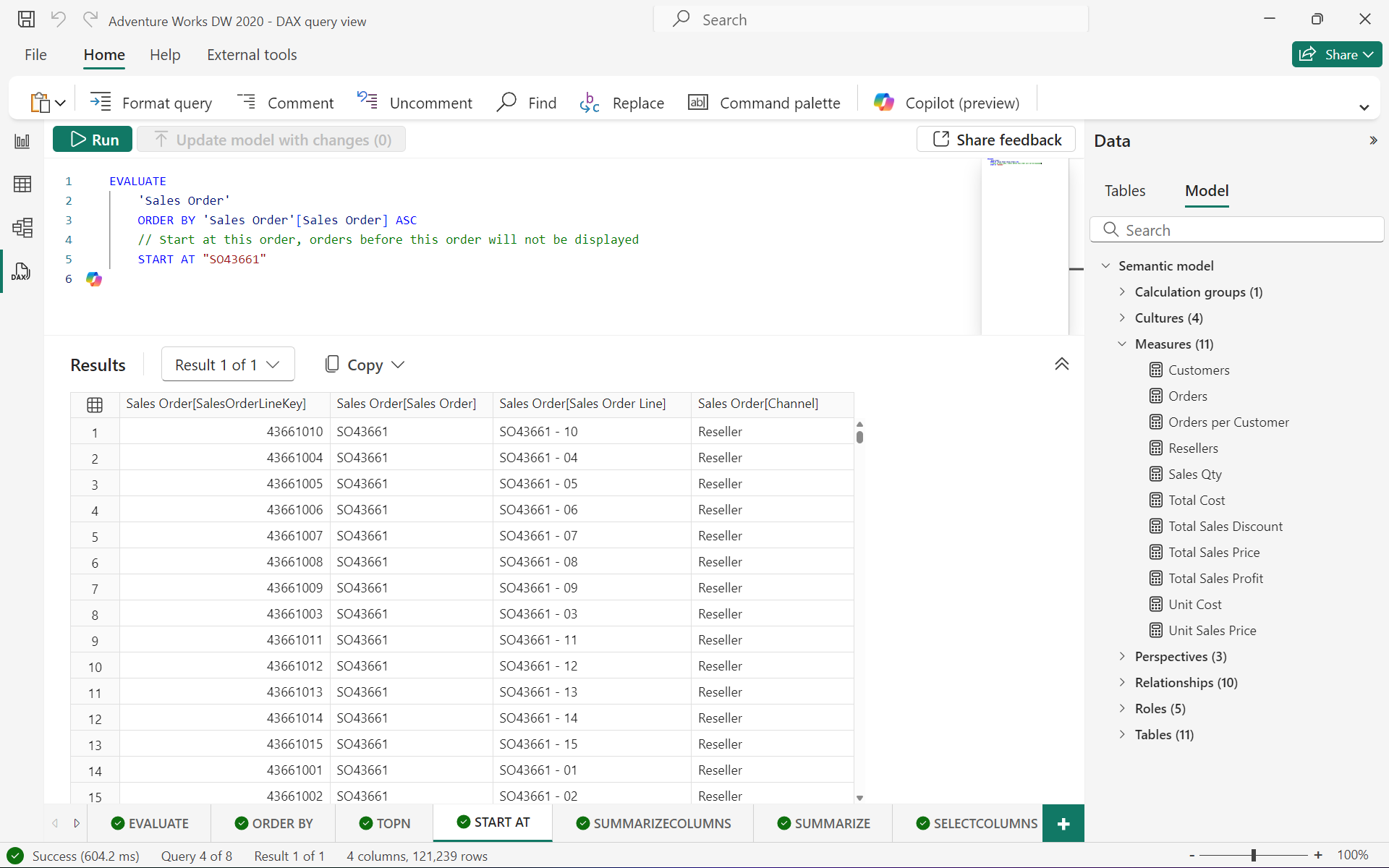Expand Tables section in model
This screenshot has width=1389, height=868.
[x=1123, y=734]
